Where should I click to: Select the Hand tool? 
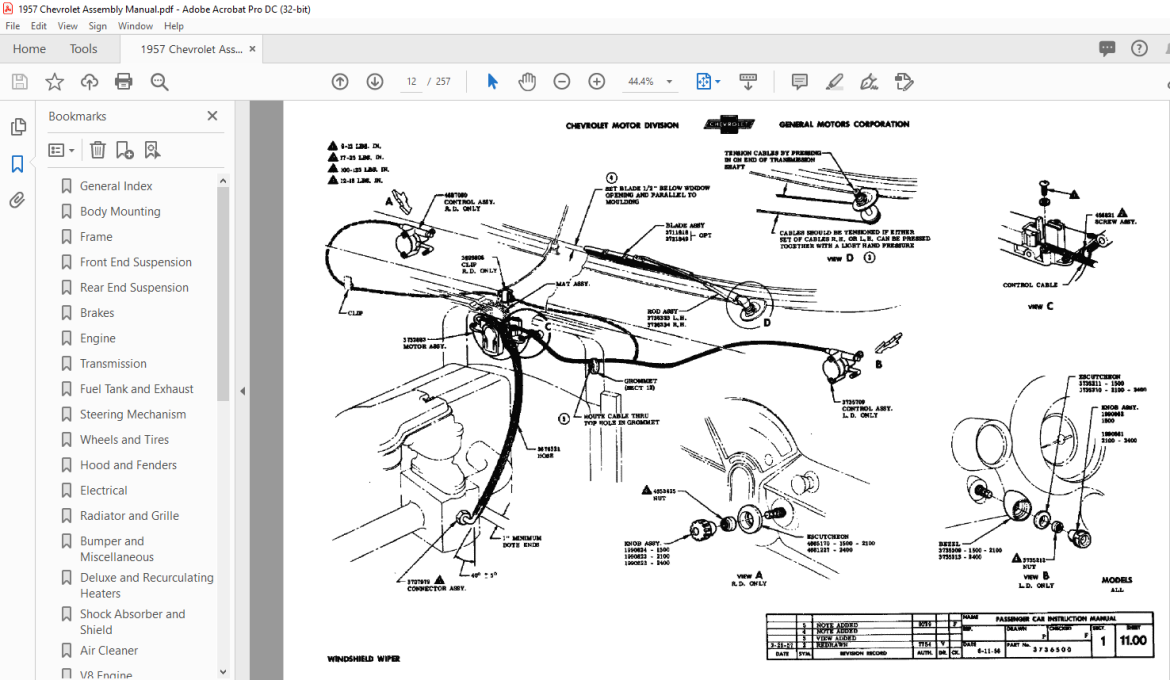[x=527, y=81]
